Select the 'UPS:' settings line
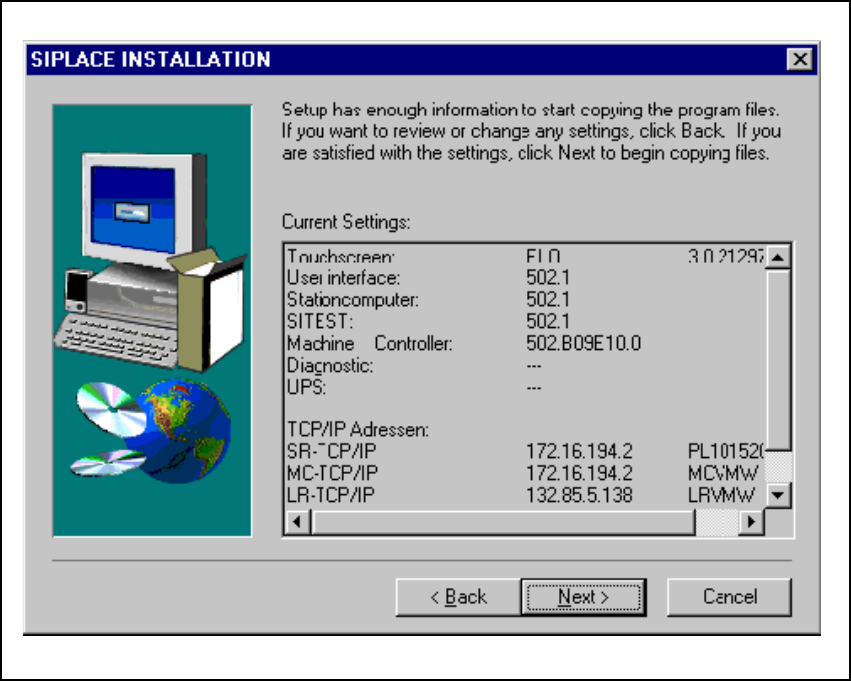851x681 pixels. (414, 387)
